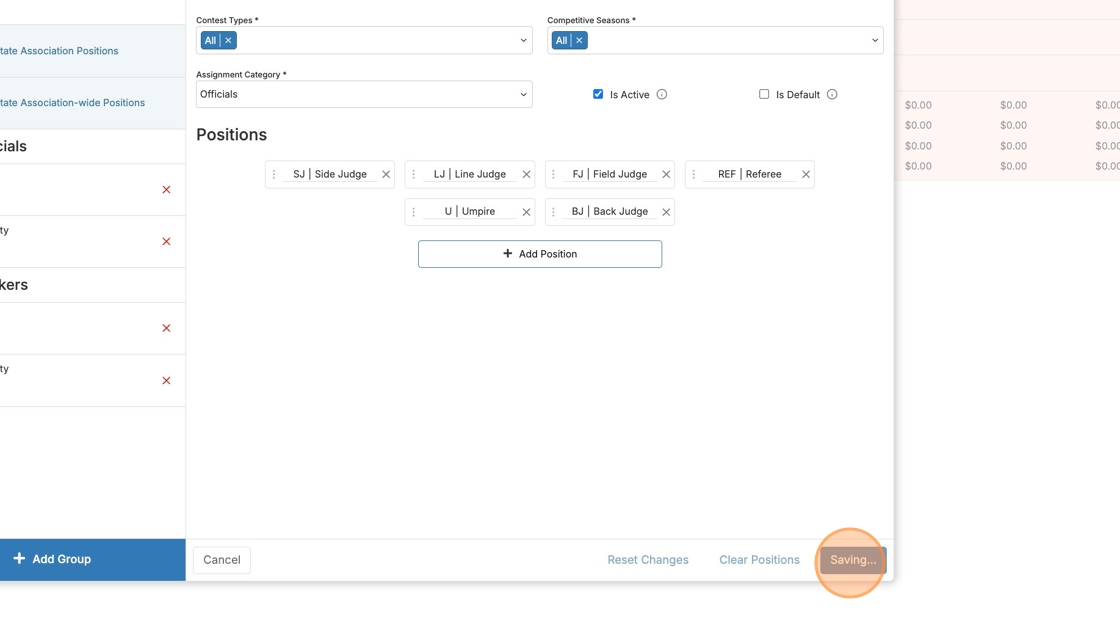Click the Add Position button

[540, 254]
